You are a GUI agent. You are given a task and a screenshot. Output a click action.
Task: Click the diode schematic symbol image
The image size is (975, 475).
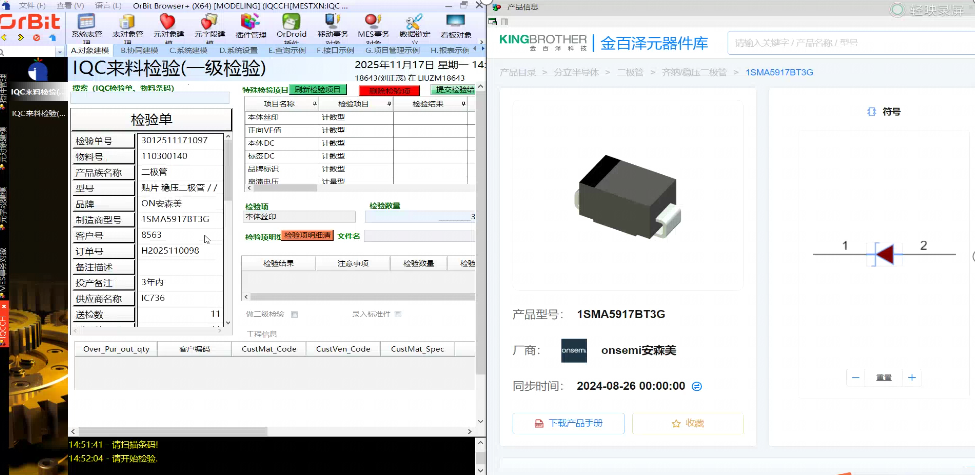click(884, 254)
